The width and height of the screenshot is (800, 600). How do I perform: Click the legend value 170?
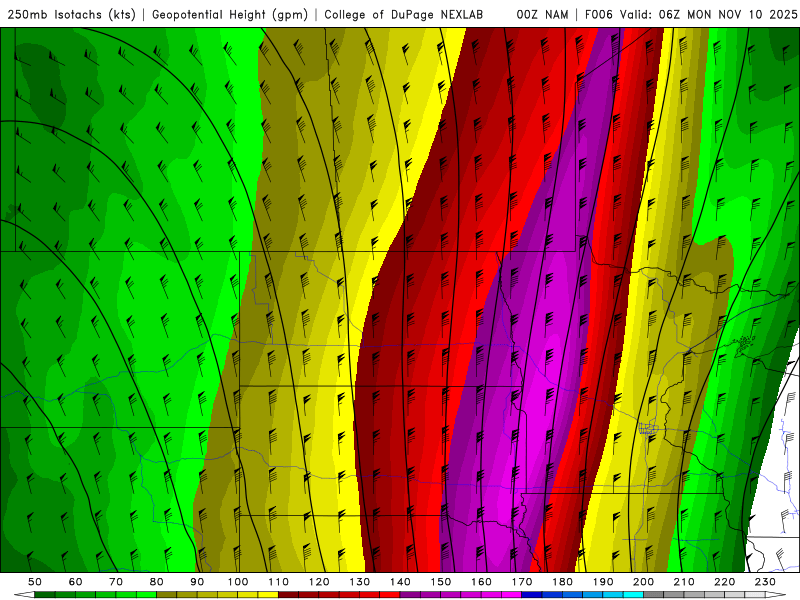(x=522, y=582)
